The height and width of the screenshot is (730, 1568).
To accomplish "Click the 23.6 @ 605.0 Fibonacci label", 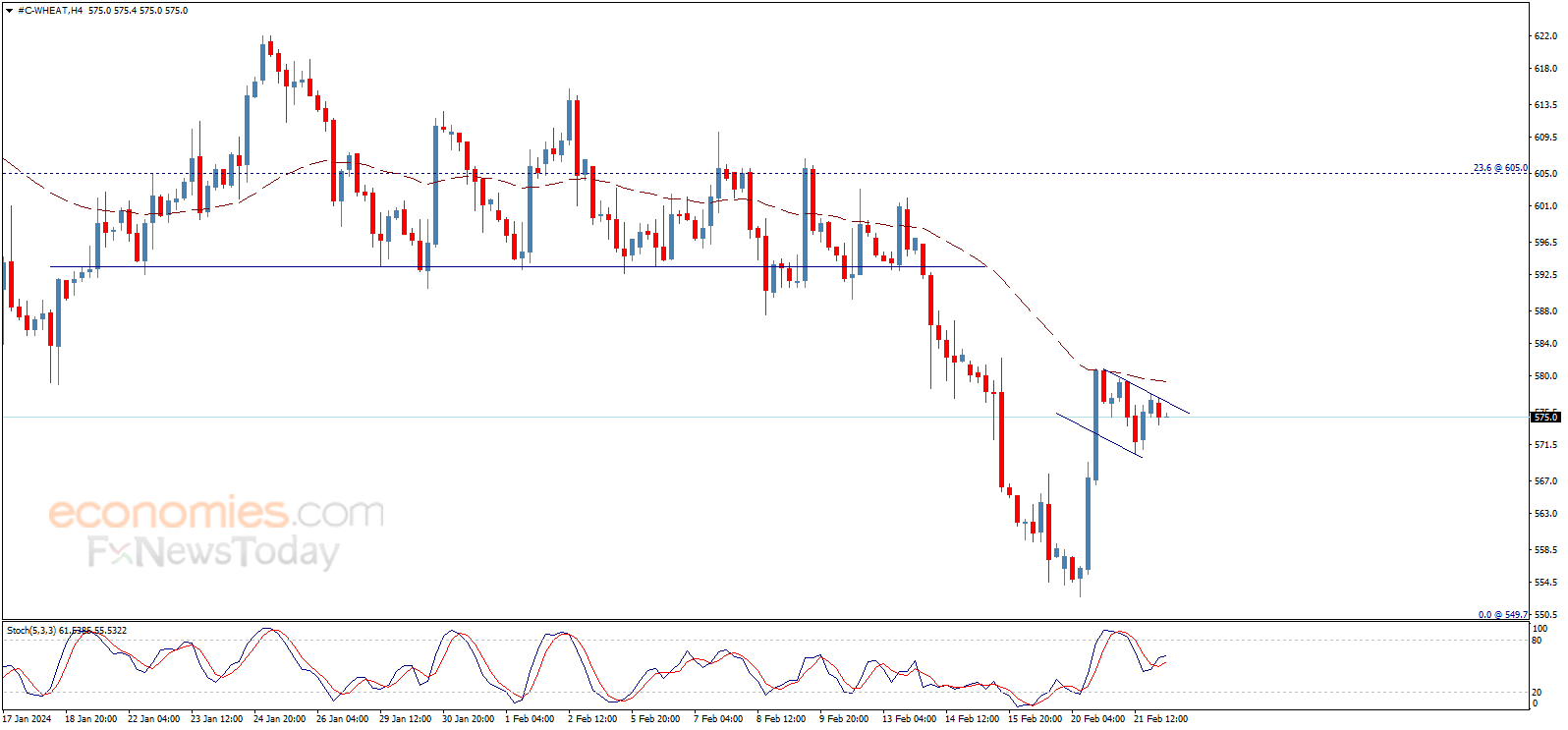I will pos(1500,168).
